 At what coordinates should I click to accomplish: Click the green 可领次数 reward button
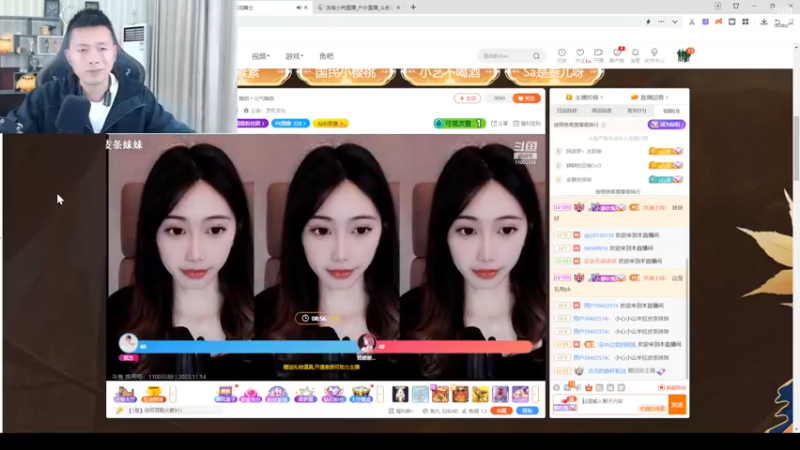coord(459,123)
